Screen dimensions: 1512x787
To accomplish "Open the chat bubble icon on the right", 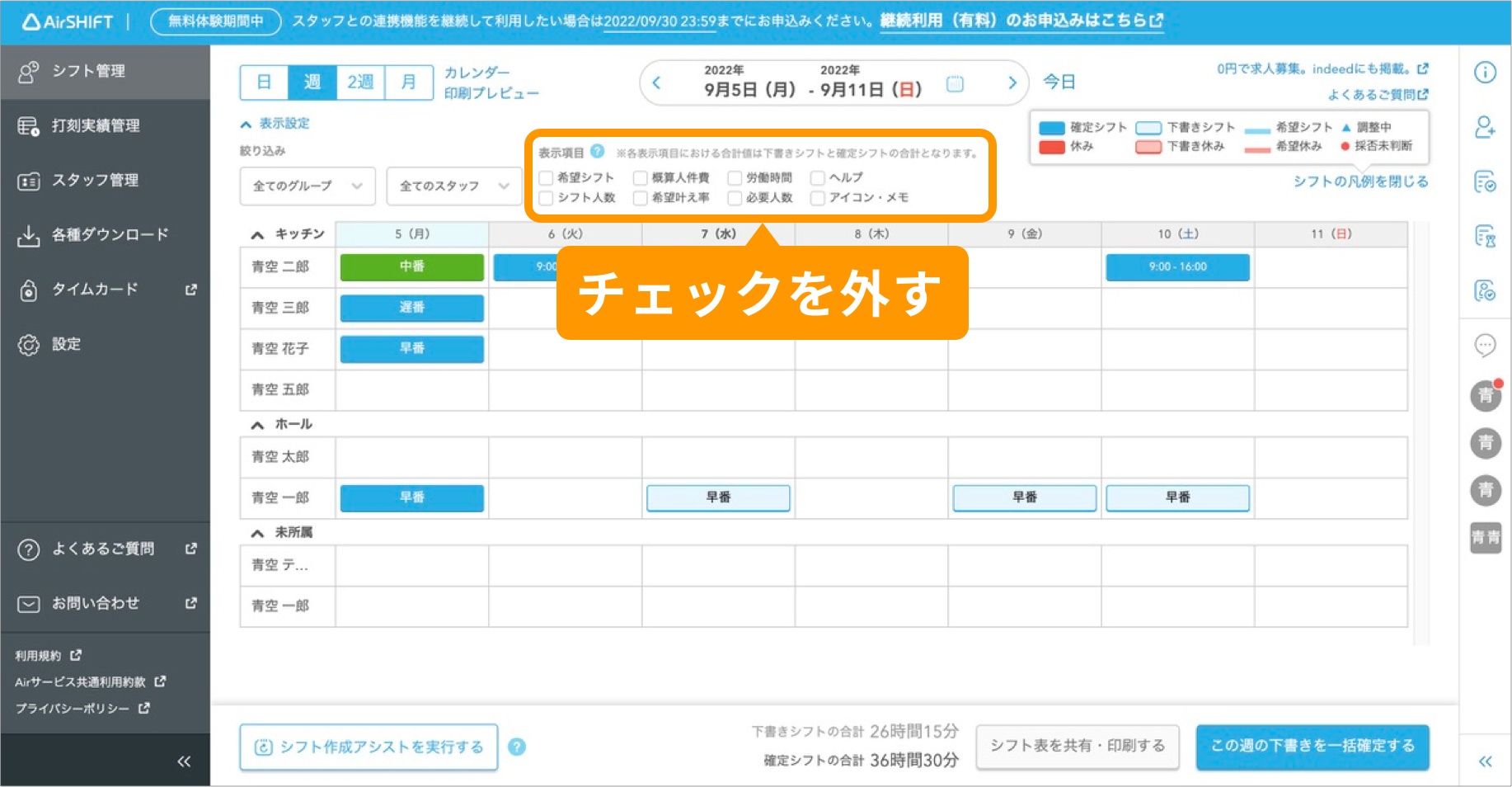I will coord(1486,346).
